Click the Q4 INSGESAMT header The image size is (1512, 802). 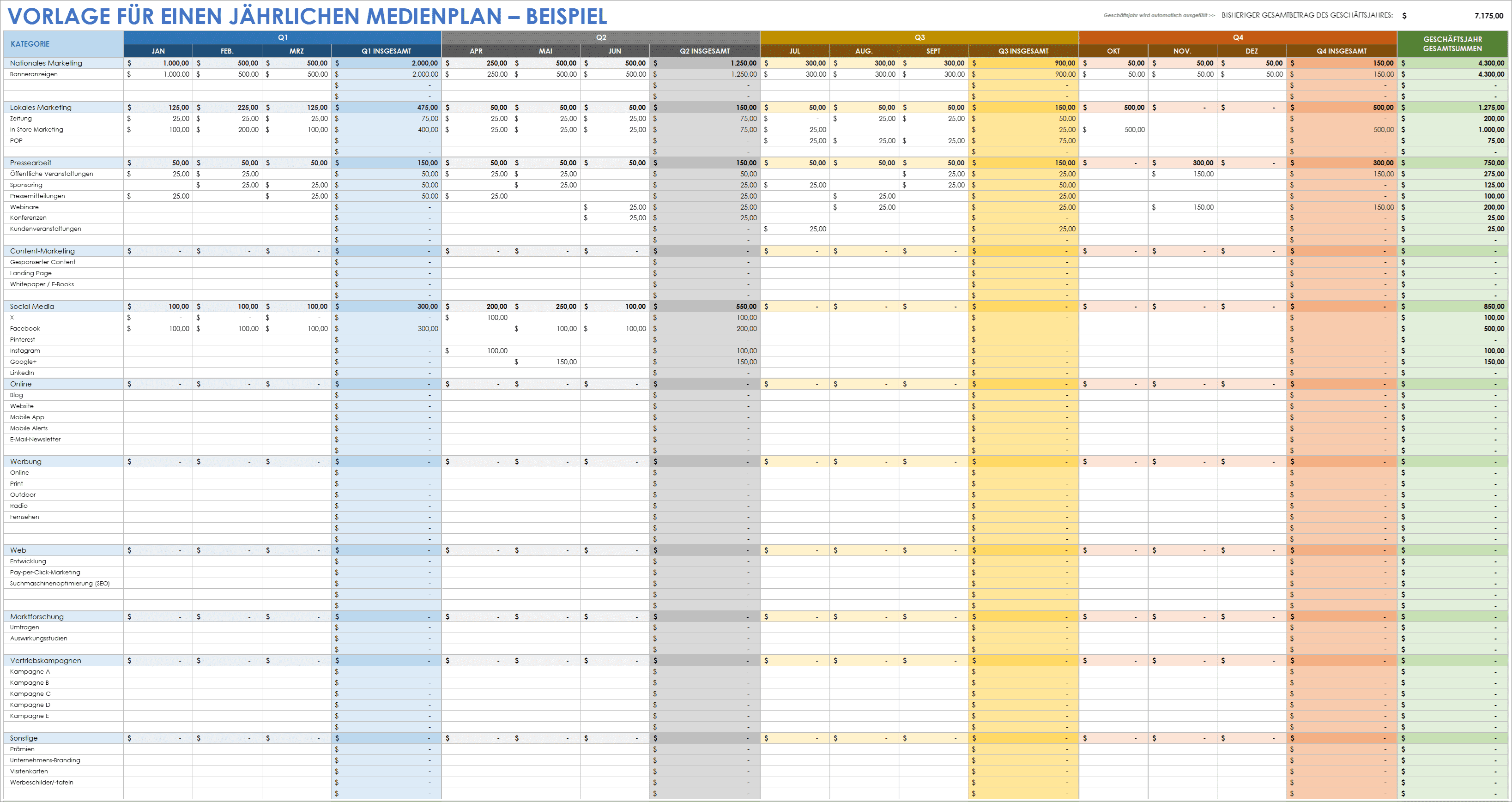coord(1342,51)
